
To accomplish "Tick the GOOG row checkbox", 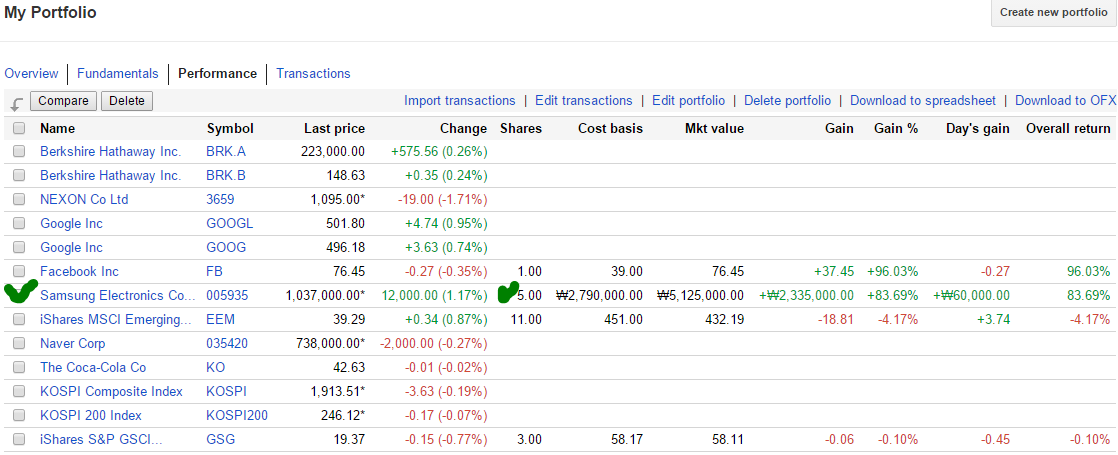I will click(x=19, y=247).
